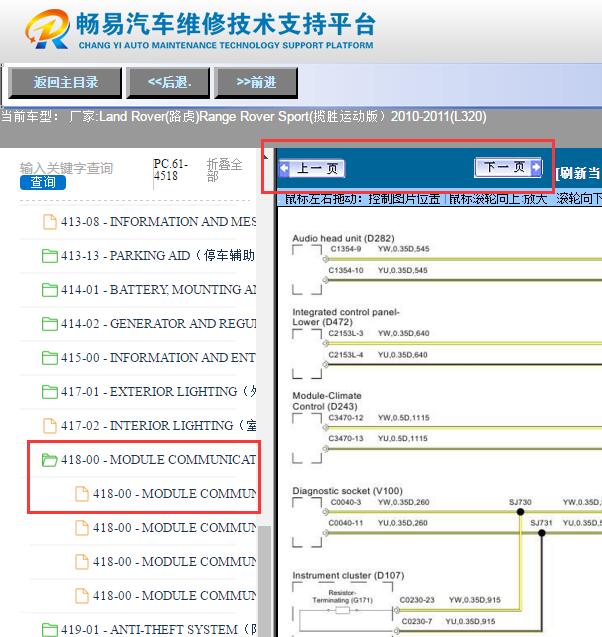
Task: Collapse 418-00 - MODULE COMMUNICAT folder entry
Action: pos(158,460)
